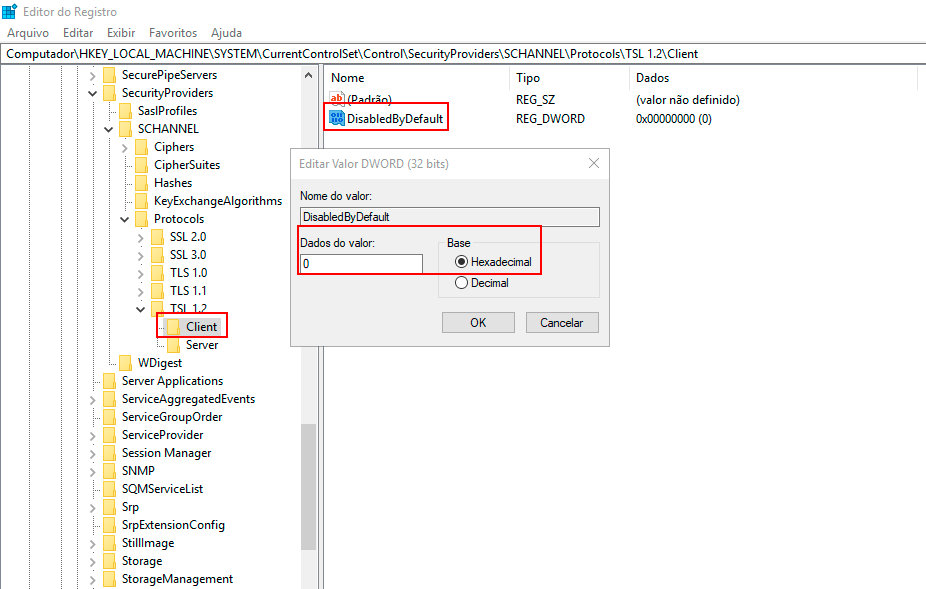Select the SecurePipeServers folder icon

tap(109, 75)
